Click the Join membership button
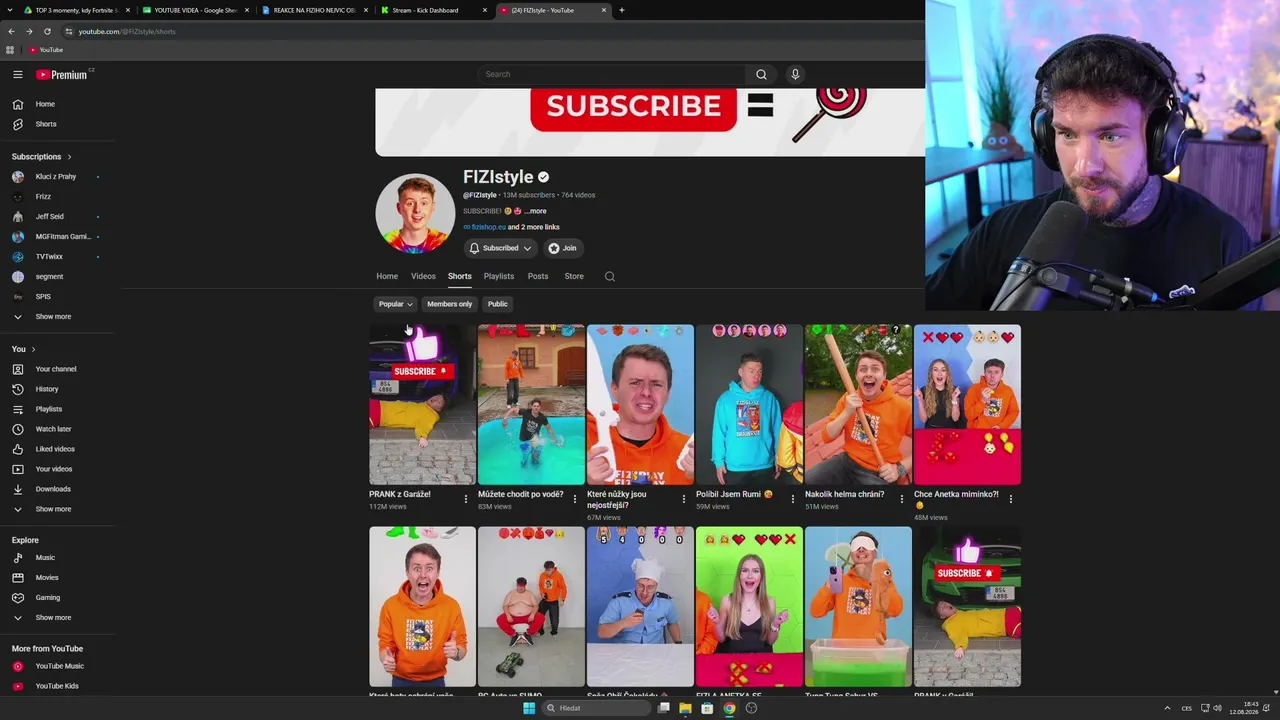This screenshot has height=720, width=1280. (563, 248)
